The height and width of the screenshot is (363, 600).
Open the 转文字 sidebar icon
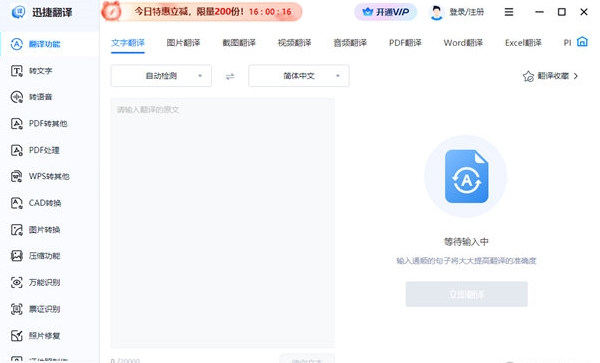16,71
